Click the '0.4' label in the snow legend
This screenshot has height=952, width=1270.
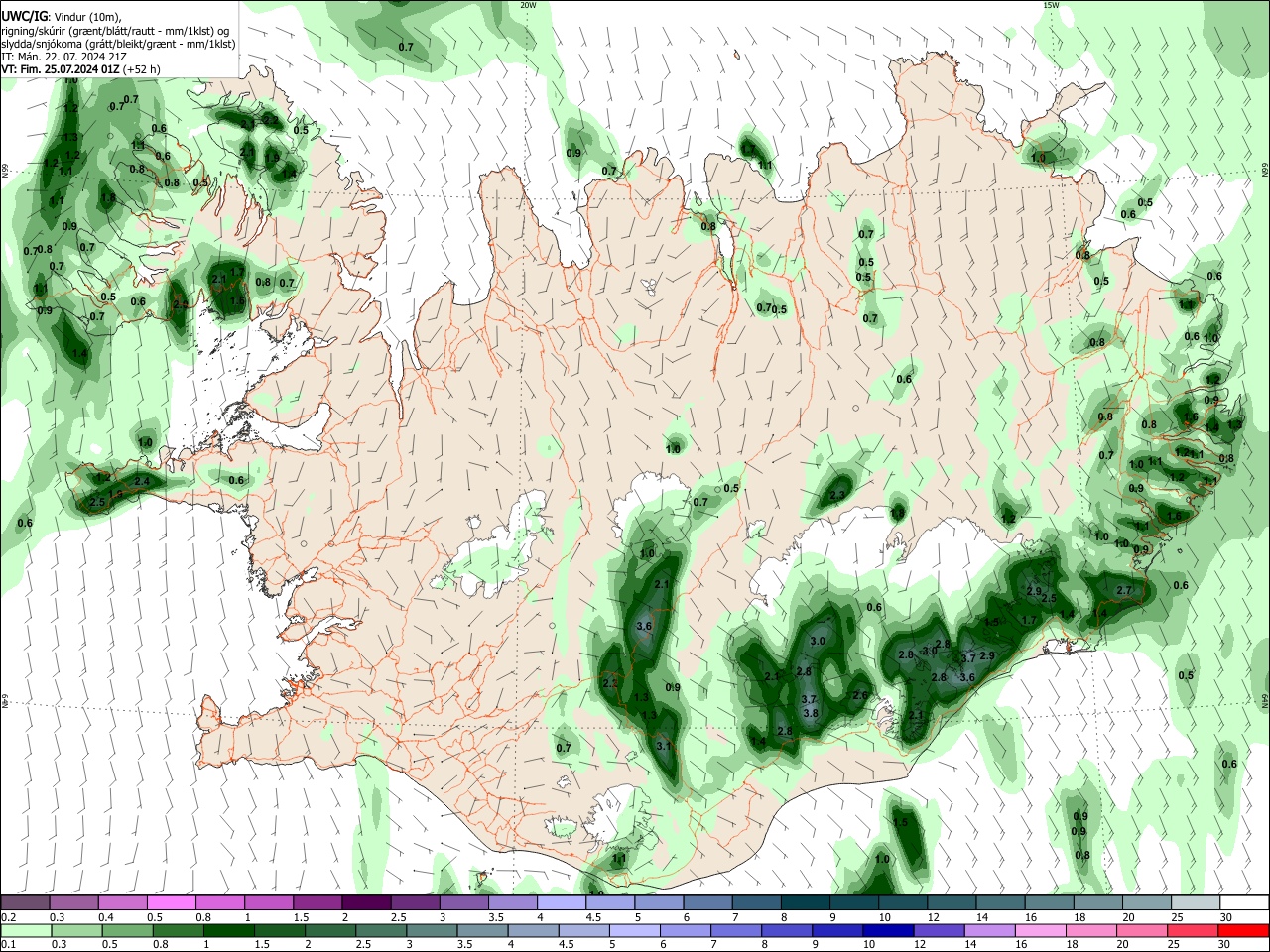(x=106, y=917)
